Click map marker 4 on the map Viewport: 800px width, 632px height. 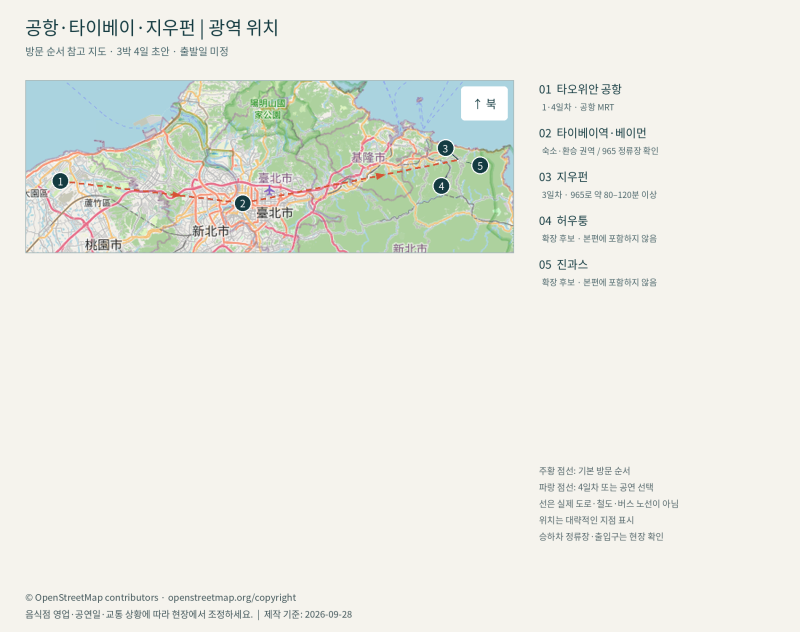441,186
